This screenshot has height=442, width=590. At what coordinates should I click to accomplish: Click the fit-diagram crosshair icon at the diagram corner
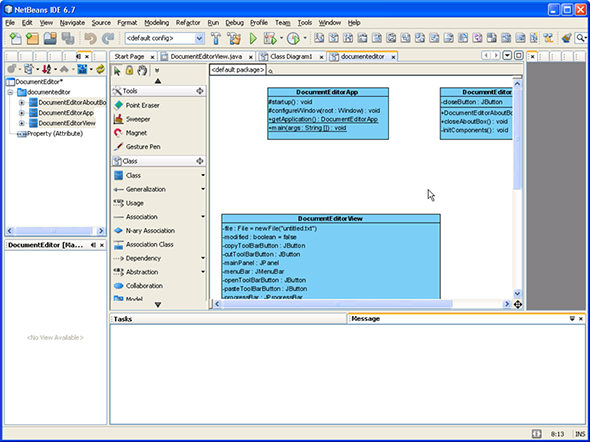pos(518,304)
